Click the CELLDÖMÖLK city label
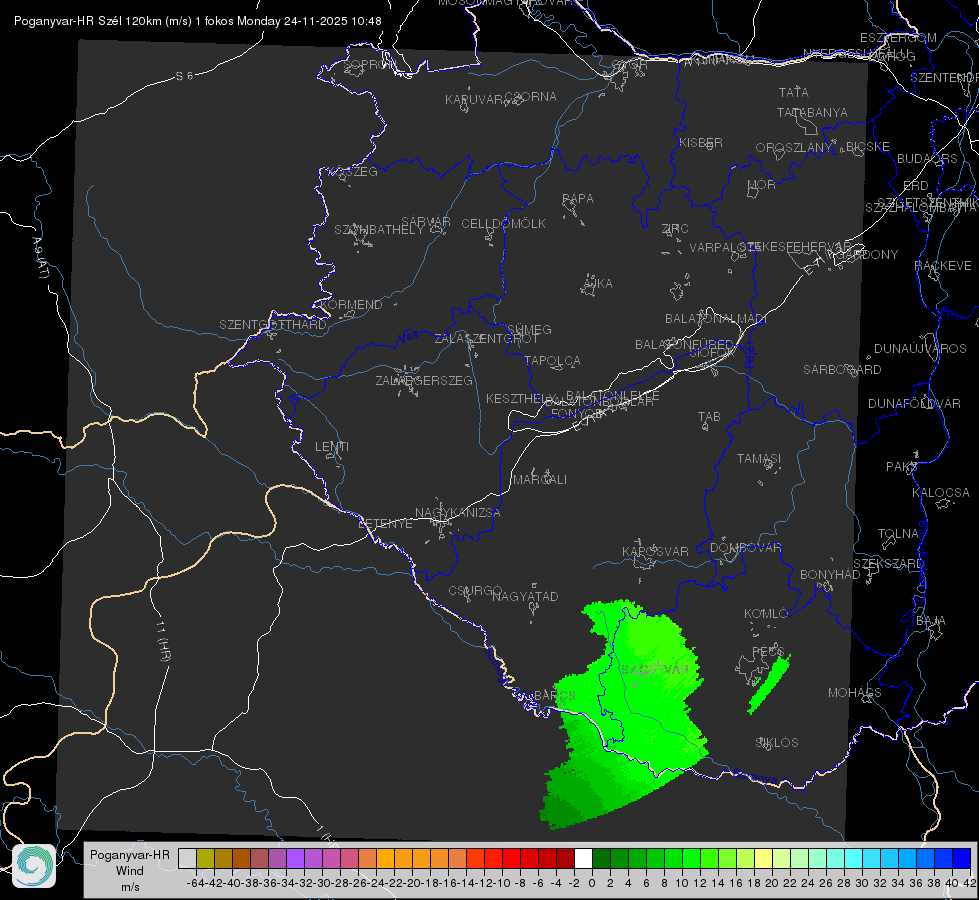This screenshot has width=979, height=900. 503,224
